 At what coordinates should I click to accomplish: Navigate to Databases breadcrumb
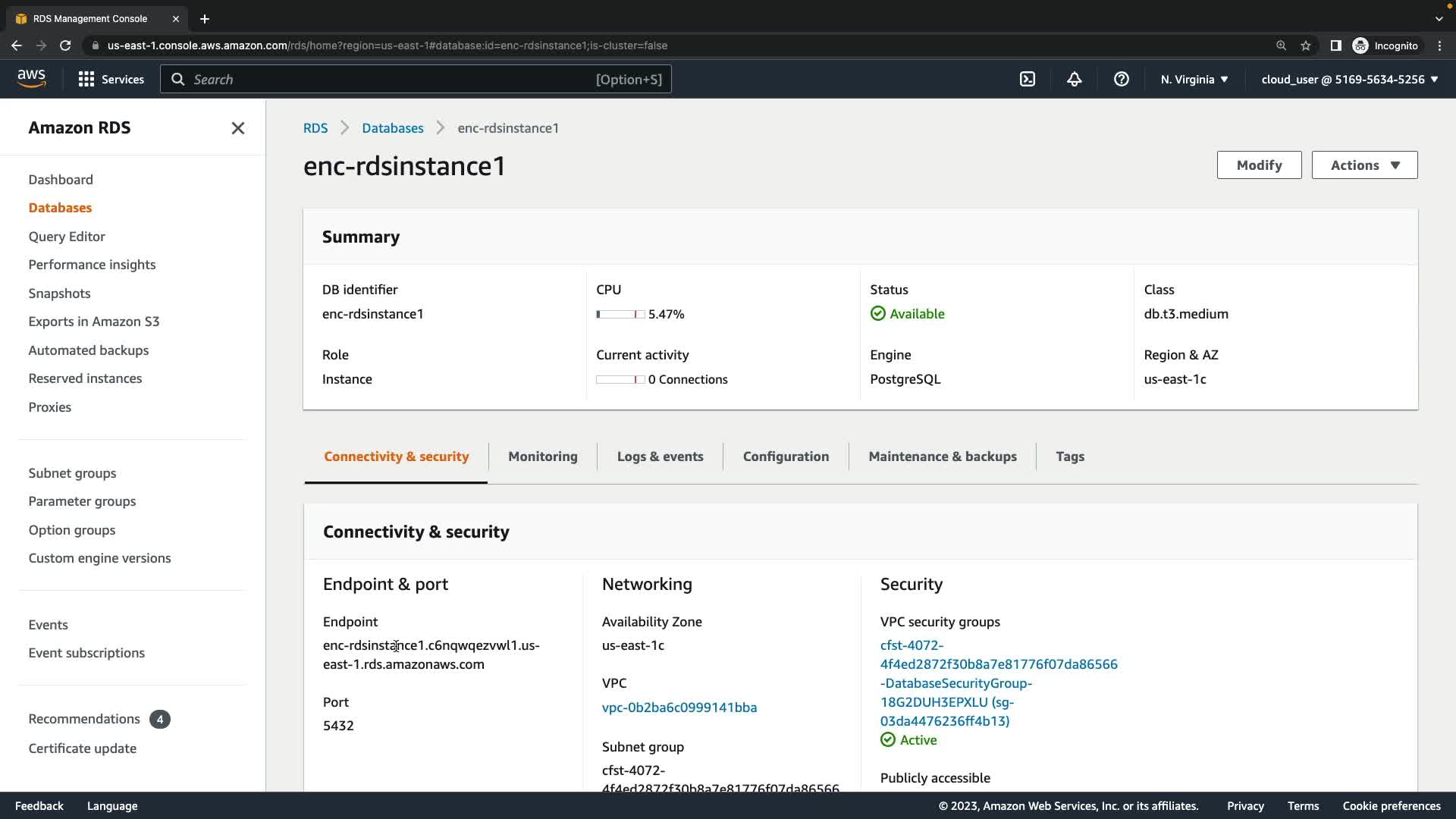click(392, 128)
